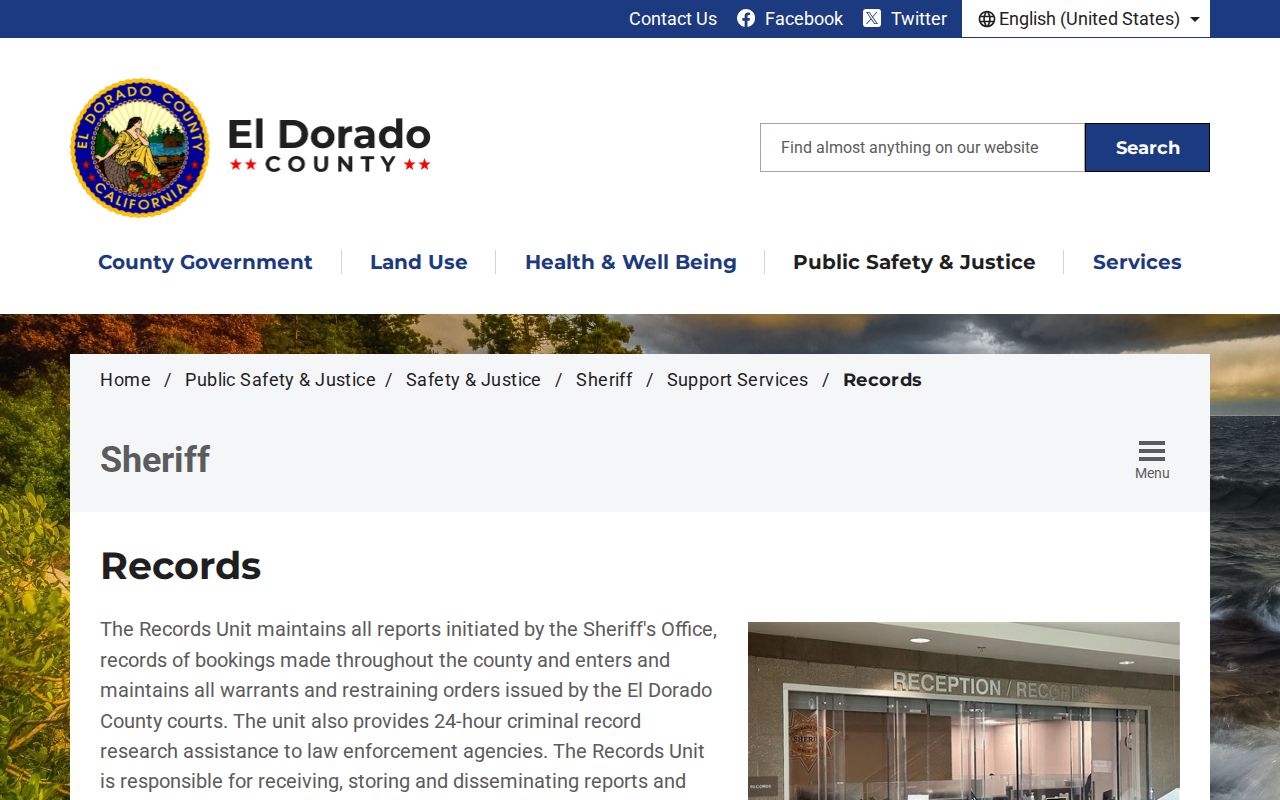Focus the website search input field
Screen dimensions: 1280x800
click(922, 148)
